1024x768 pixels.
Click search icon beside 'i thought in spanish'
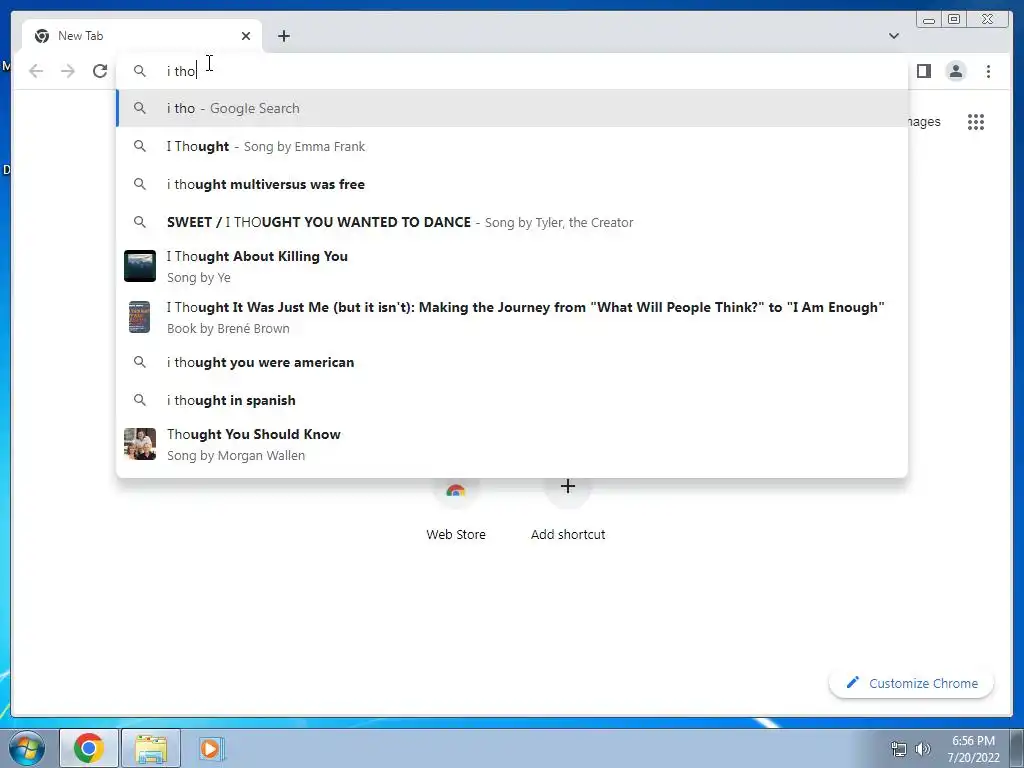point(140,400)
